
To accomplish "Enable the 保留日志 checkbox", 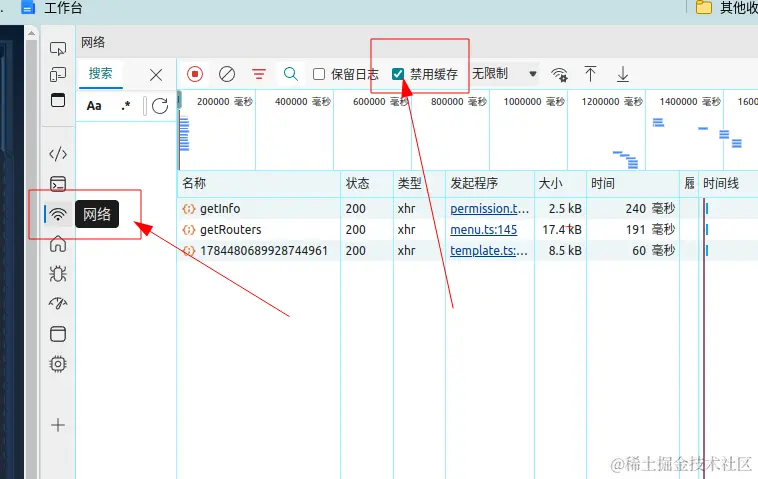I will (319, 74).
